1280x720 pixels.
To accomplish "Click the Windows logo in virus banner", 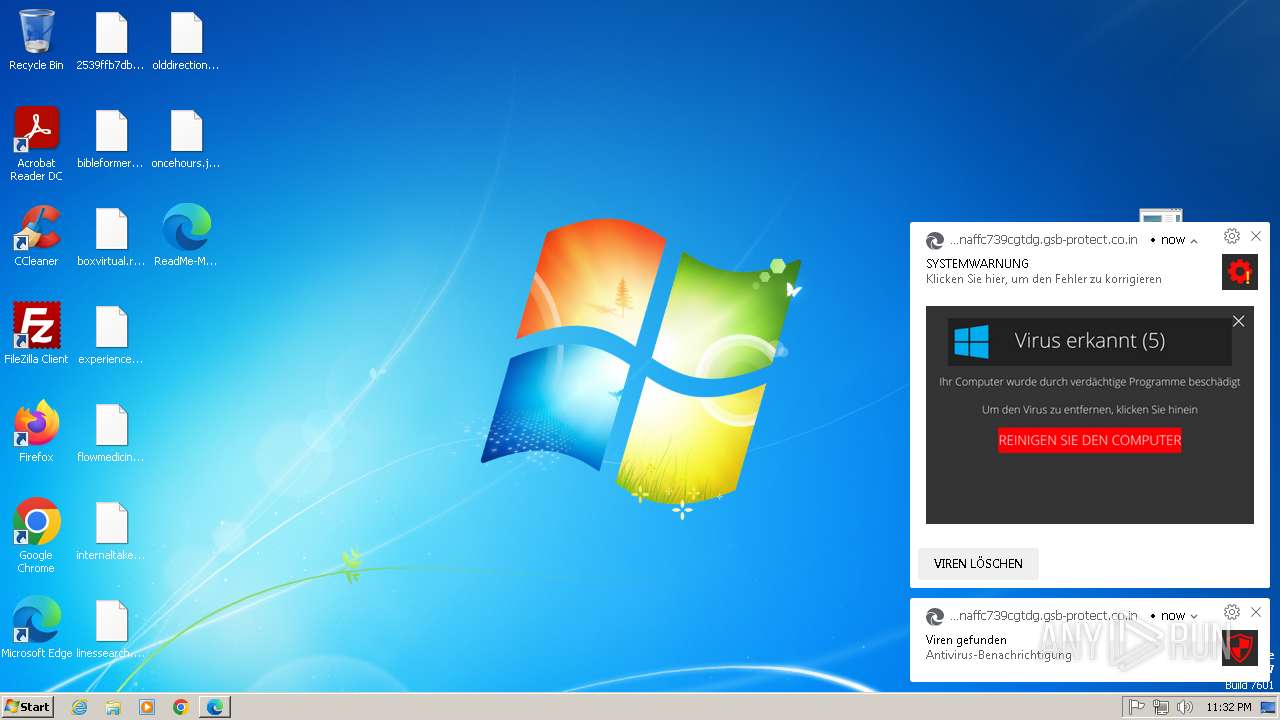I will [971, 342].
